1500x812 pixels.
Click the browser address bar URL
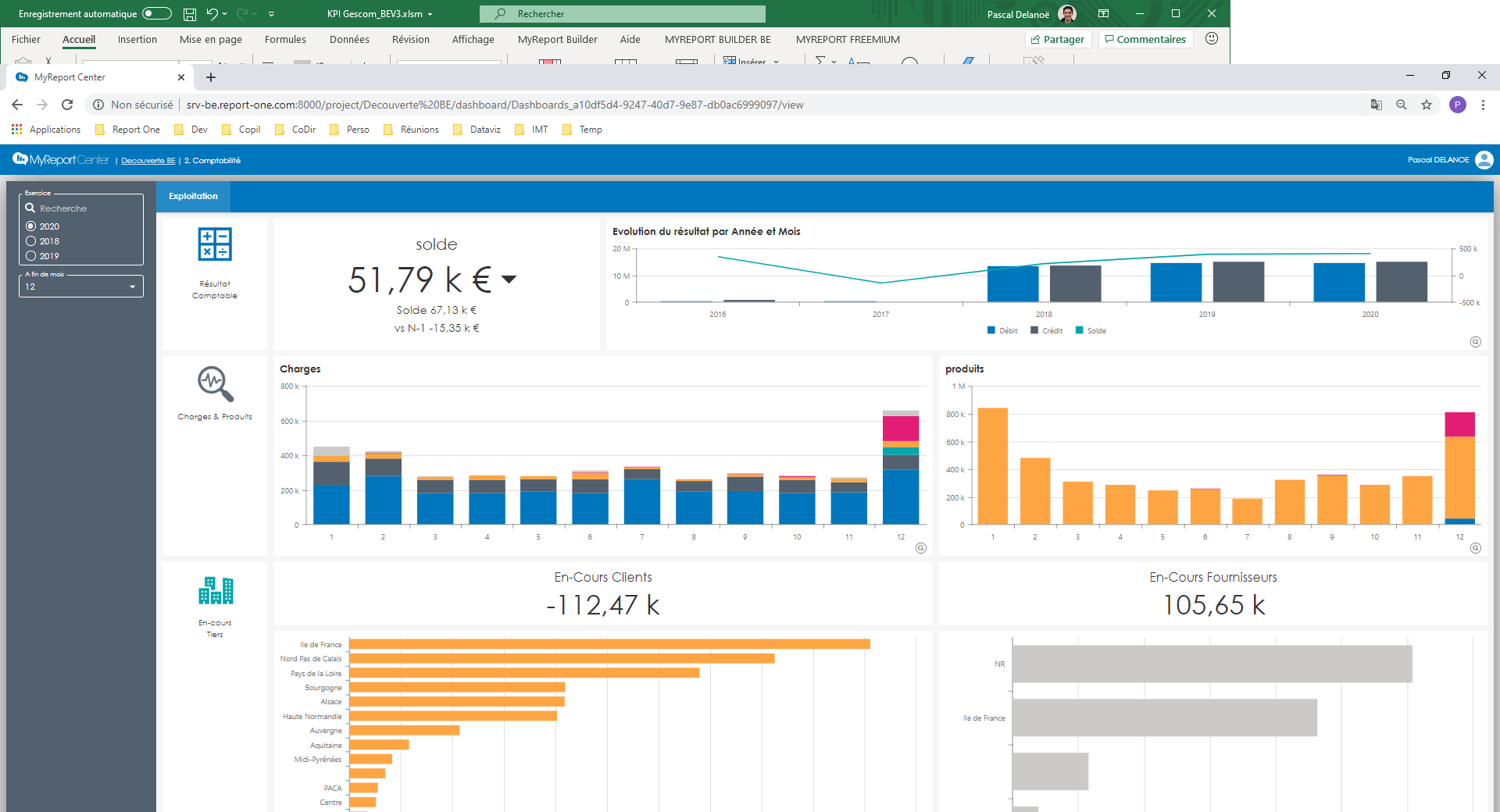click(x=495, y=105)
